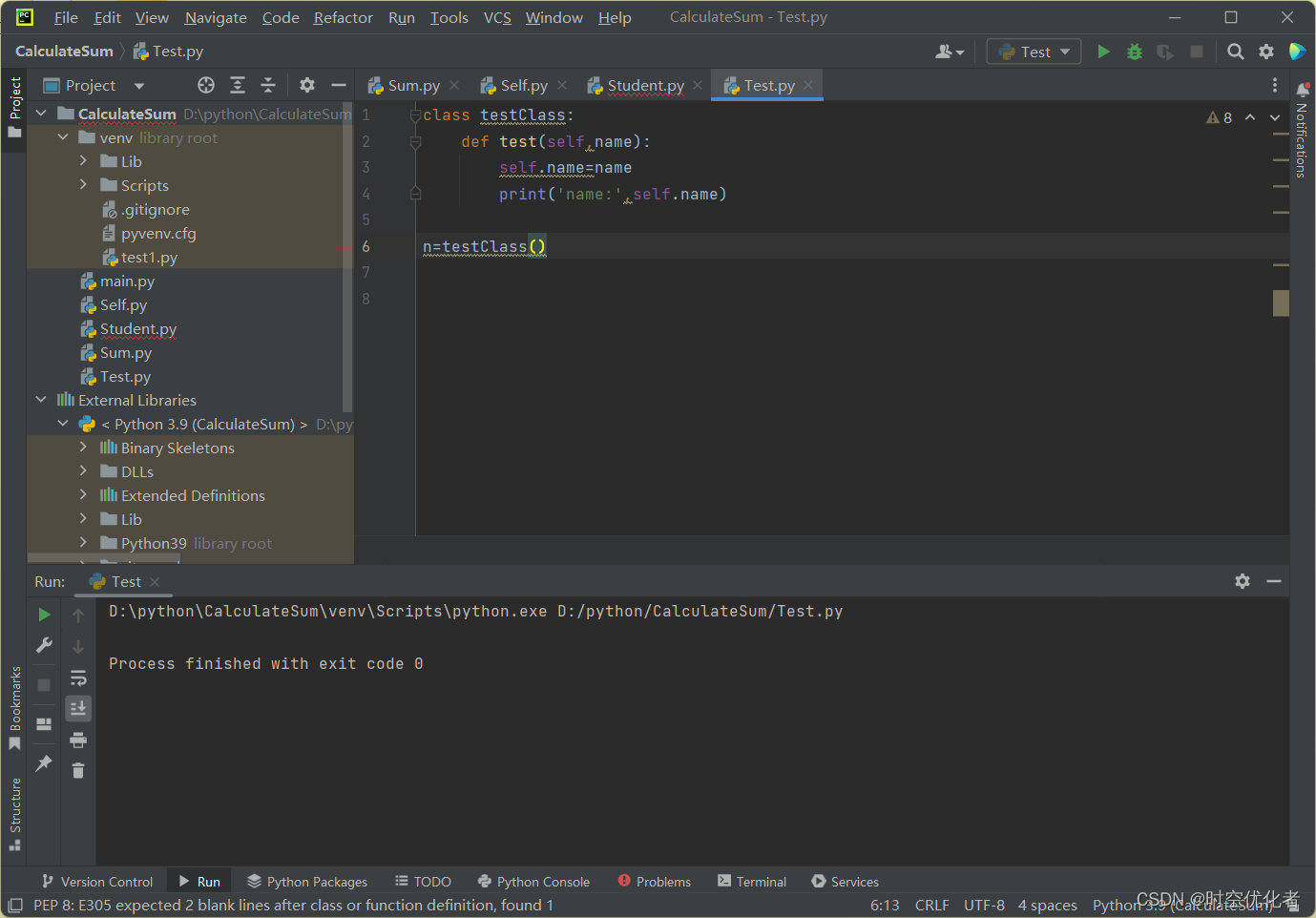Toggle scroll to end in console
Viewport: 1316px width, 918px height.
point(78,708)
